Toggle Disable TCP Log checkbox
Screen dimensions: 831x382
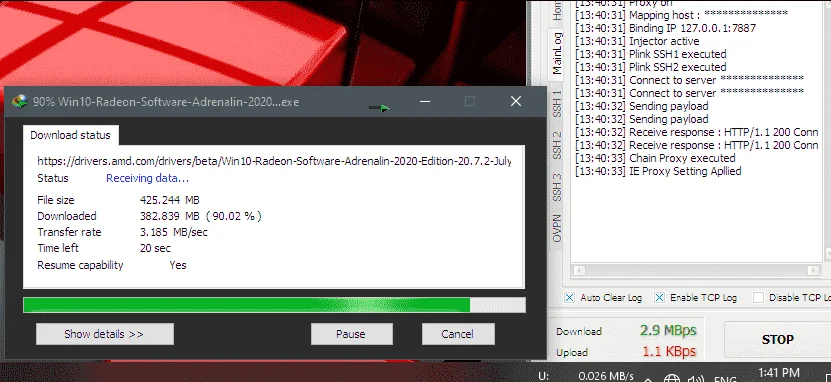tap(758, 298)
